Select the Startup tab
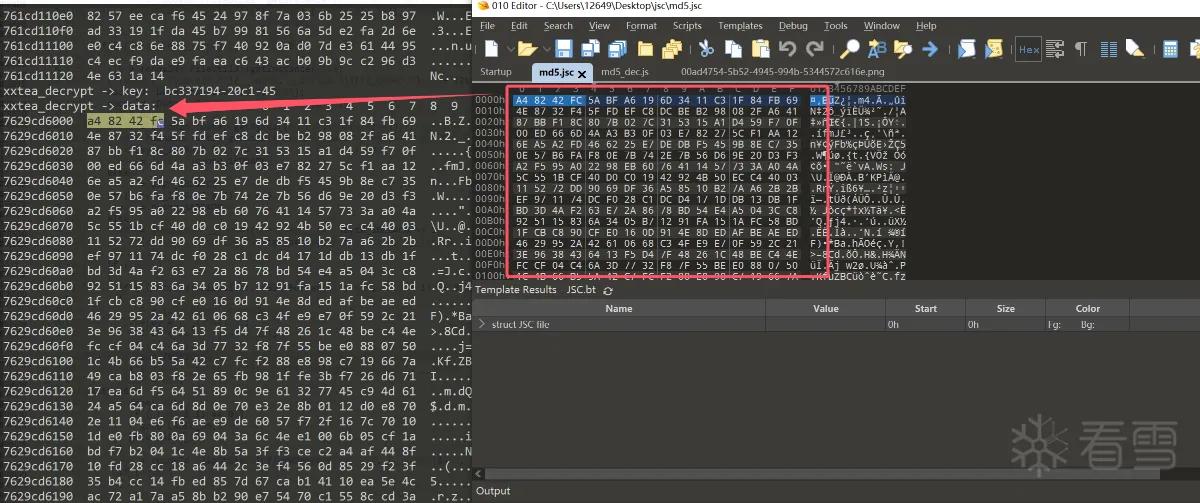 pyautogui.click(x=496, y=72)
